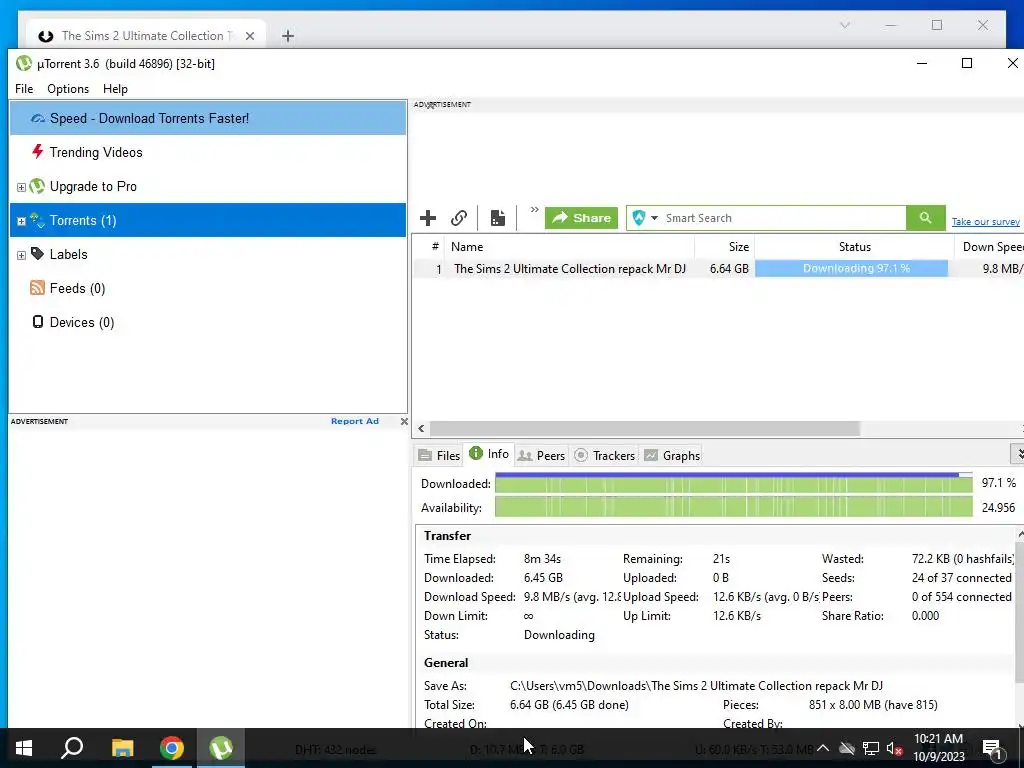
Task: Click the Add Torrent plus icon
Action: (x=428, y=218)
